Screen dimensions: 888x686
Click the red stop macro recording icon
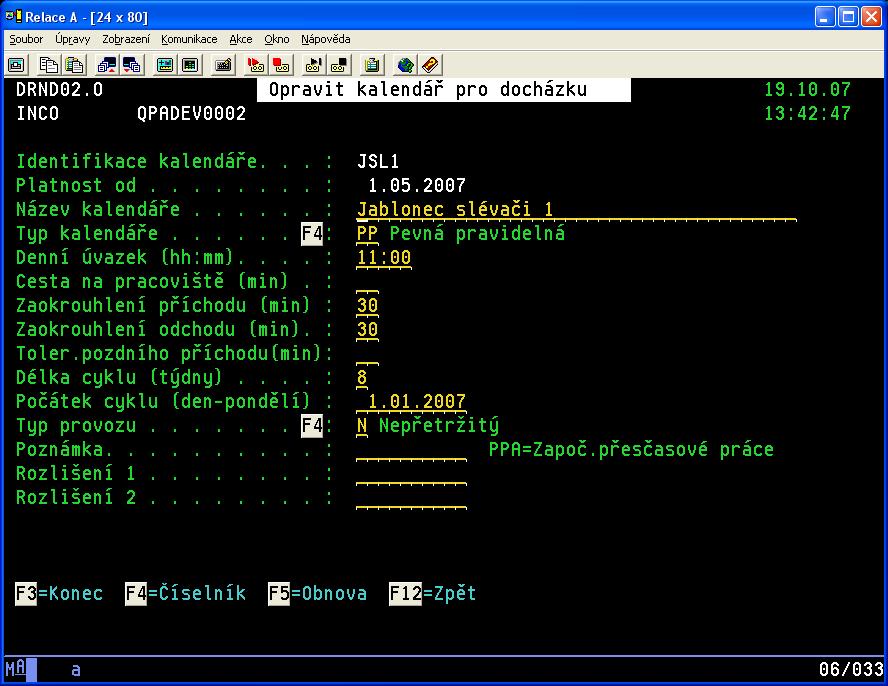[x=281, y=64]
